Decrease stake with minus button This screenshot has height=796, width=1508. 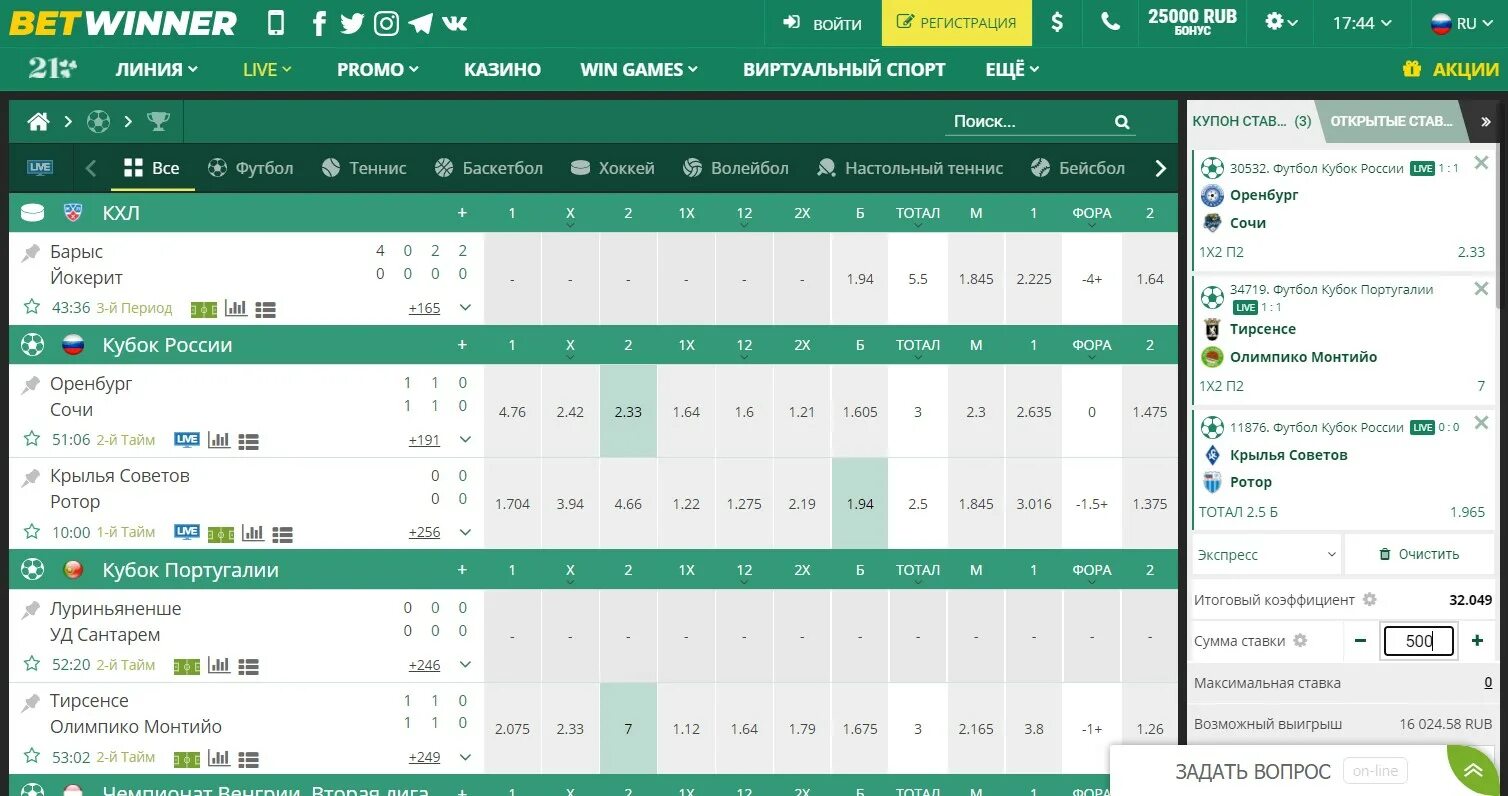1360,641
